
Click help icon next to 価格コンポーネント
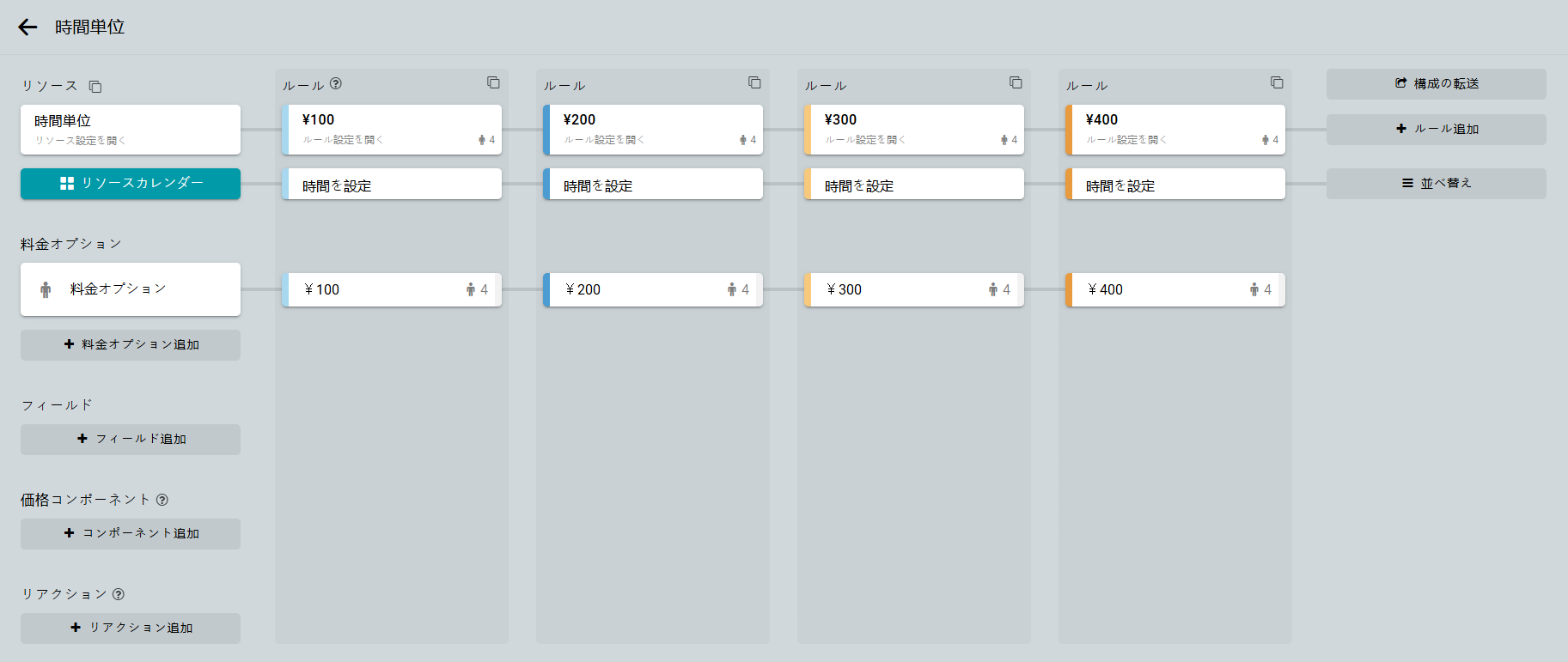pyautogui.click(x=162, y=500)
